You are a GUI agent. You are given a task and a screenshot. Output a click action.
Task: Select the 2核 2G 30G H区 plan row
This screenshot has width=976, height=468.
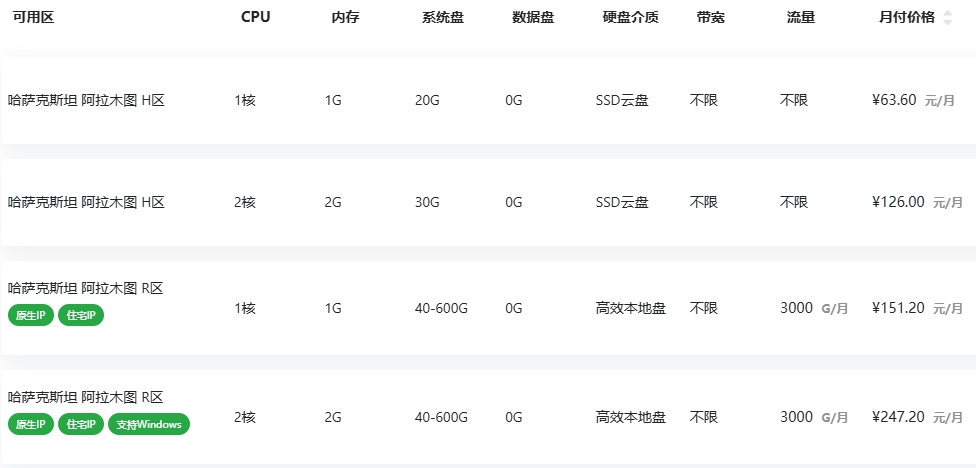(488, 202)
